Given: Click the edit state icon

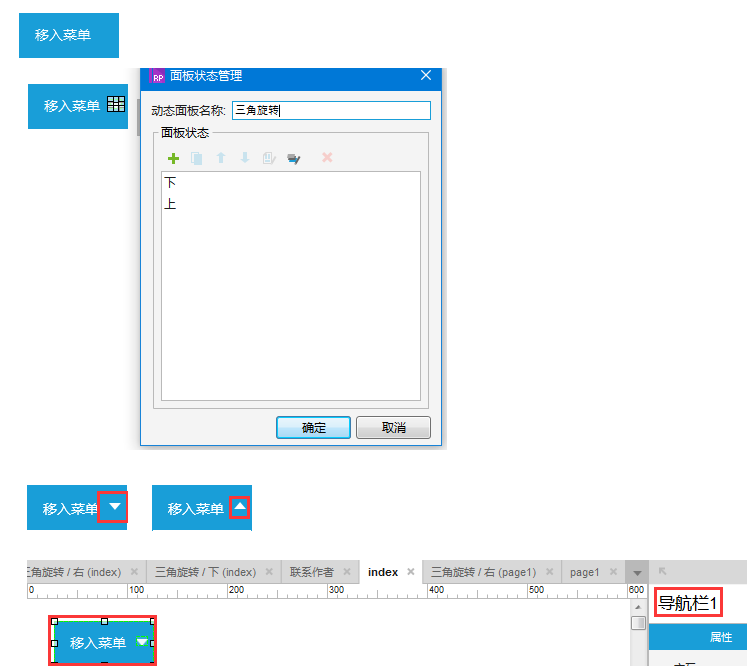Looking at the screenshot, I should pos(269,158).
